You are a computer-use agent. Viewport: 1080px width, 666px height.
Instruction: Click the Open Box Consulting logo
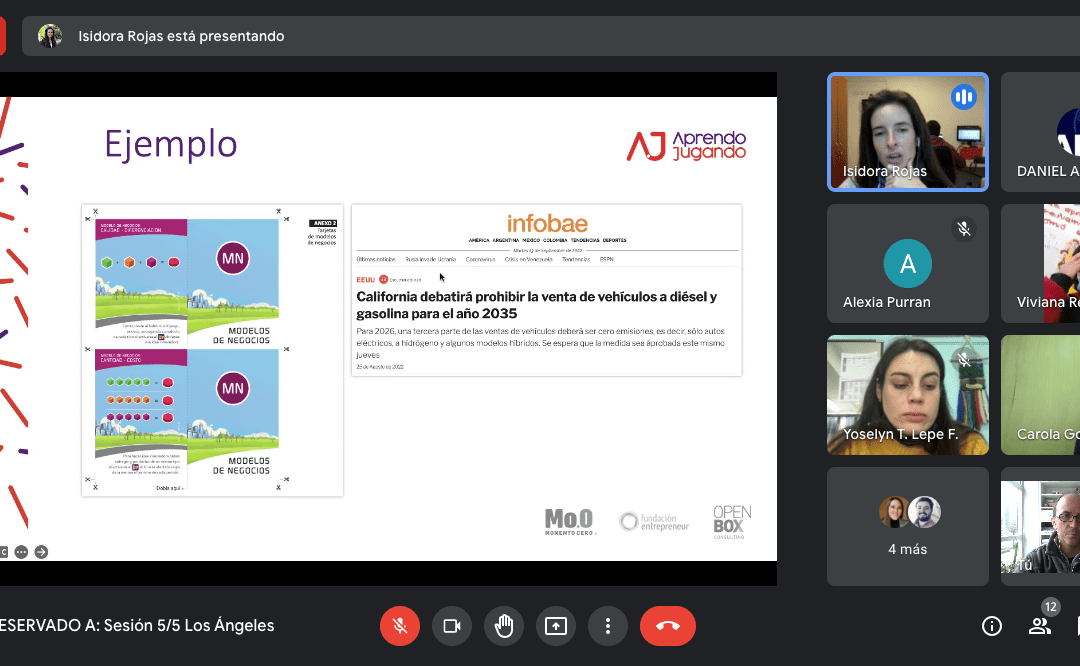(732, 522)
